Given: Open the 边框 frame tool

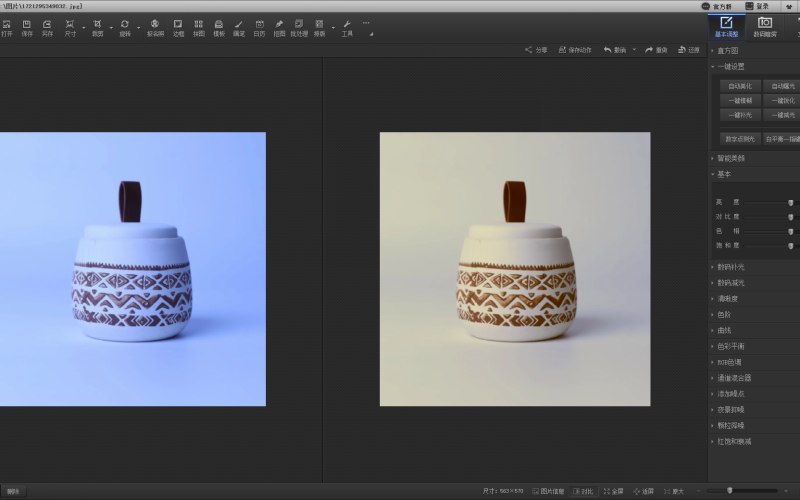Looking at the screenshot, I should tap(178, 28).
